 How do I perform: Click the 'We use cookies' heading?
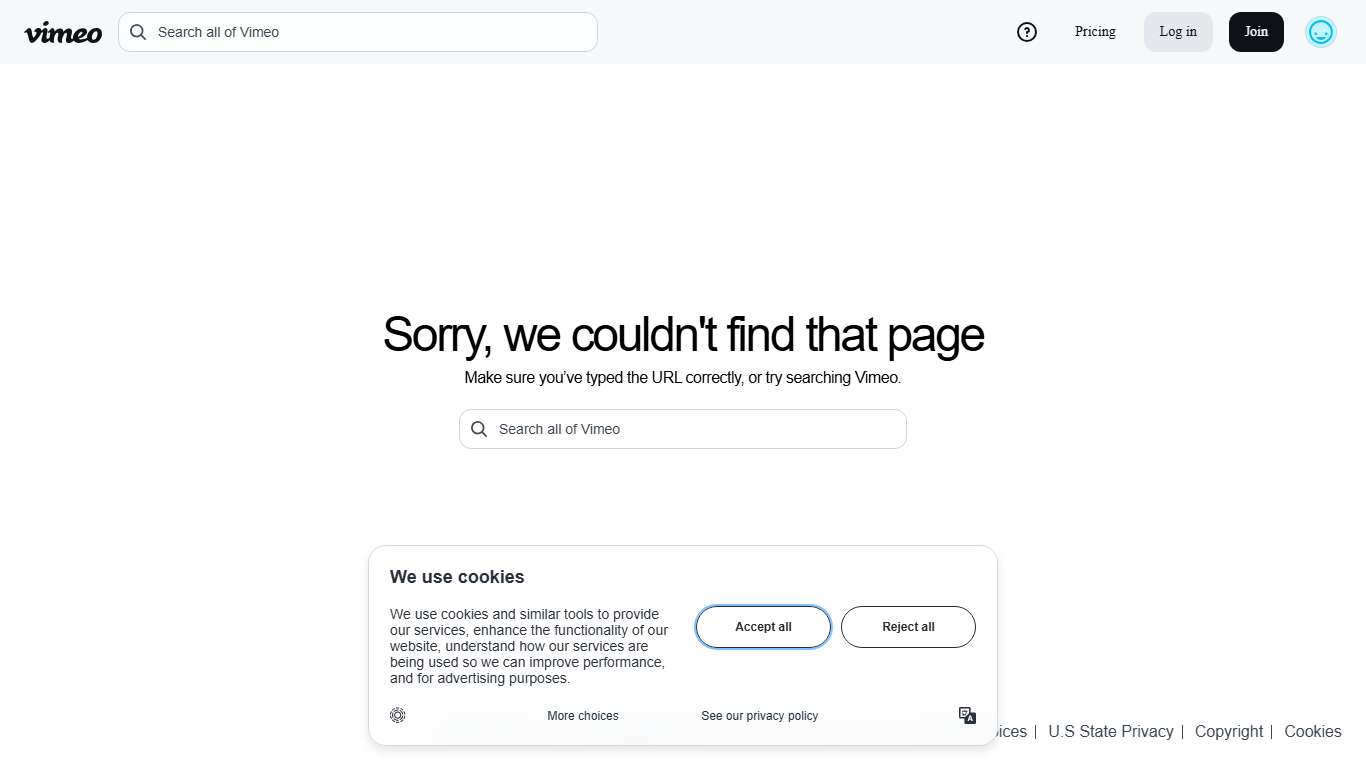pos(457,577)
